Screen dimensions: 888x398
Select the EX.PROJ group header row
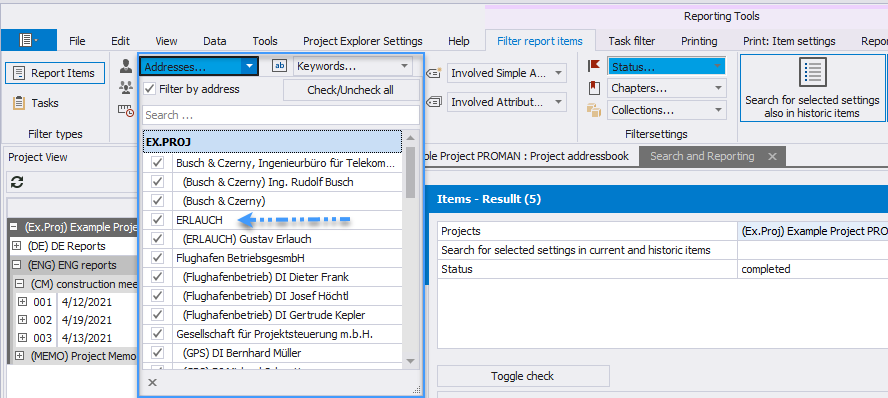click(x=272, y=142)
